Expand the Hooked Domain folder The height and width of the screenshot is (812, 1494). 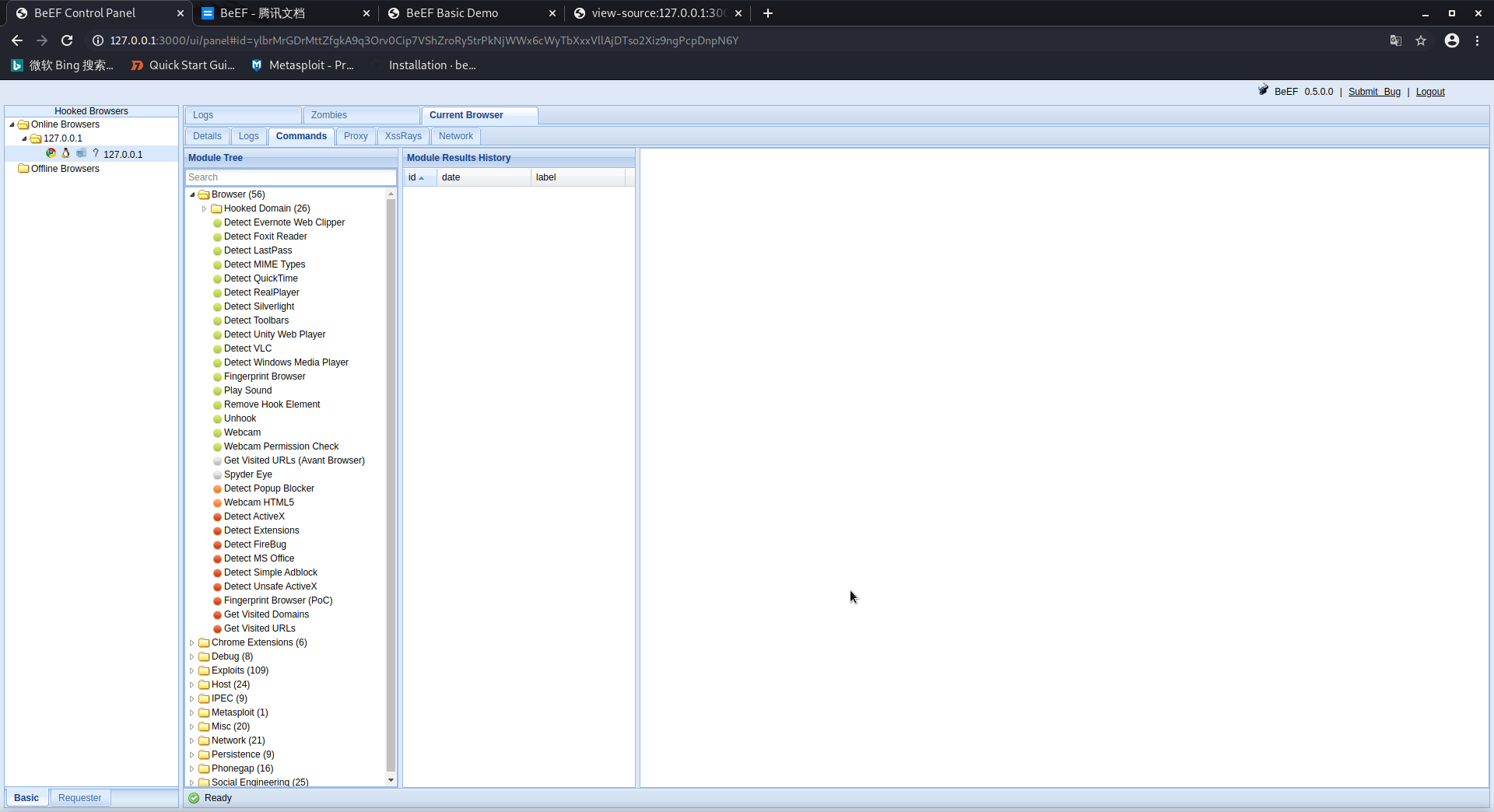coord(205,208)
